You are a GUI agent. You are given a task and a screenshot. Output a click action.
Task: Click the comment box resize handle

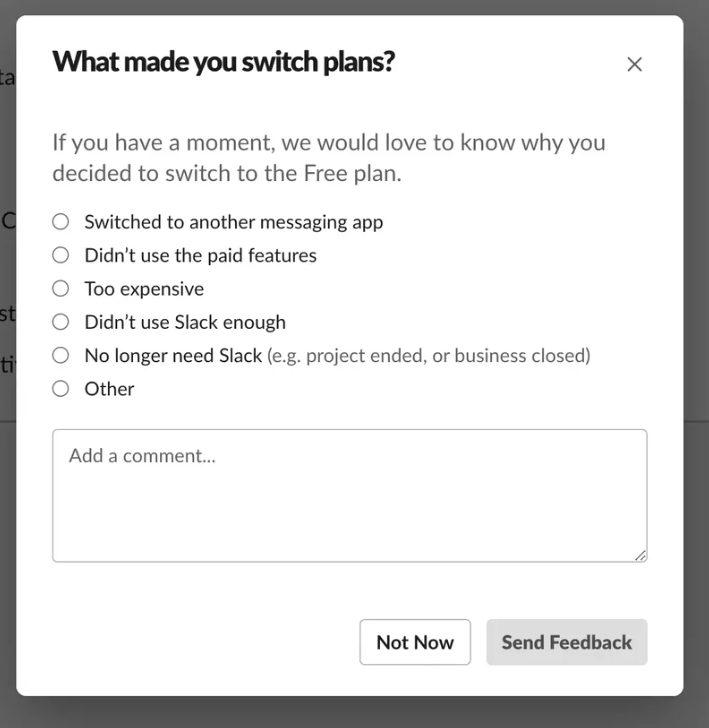coord(640,555)
